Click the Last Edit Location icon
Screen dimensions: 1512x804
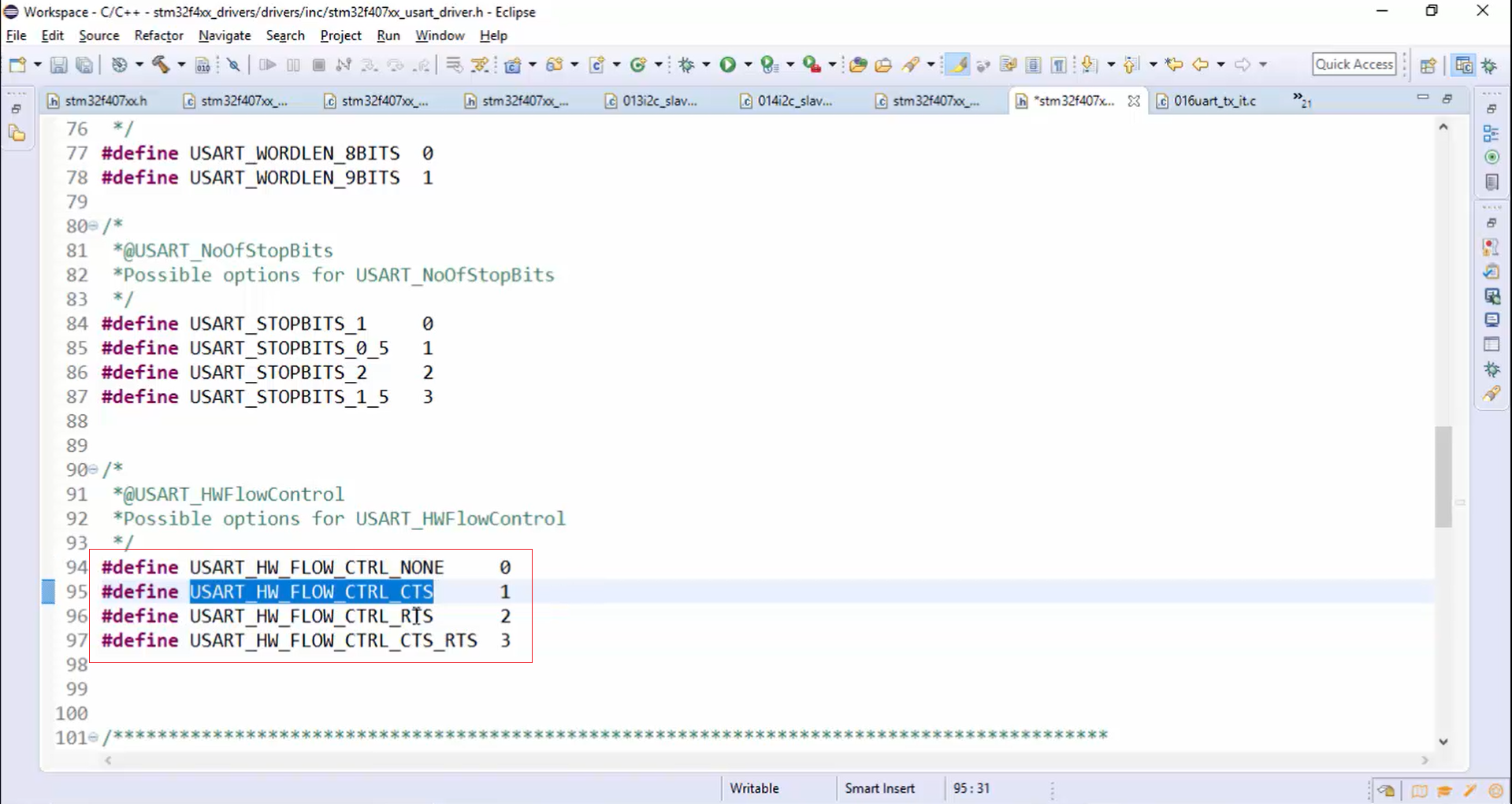[x=1174, y=65]
